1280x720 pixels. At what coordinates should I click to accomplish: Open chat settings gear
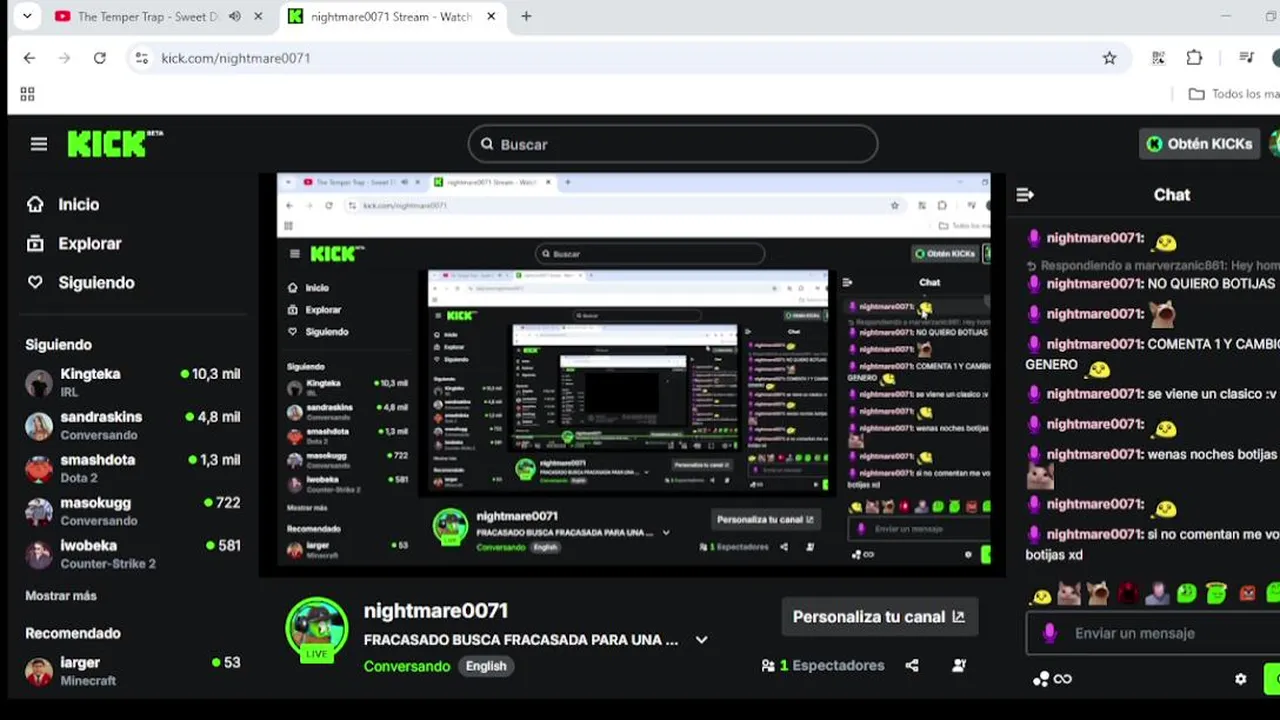point(1241,679)
